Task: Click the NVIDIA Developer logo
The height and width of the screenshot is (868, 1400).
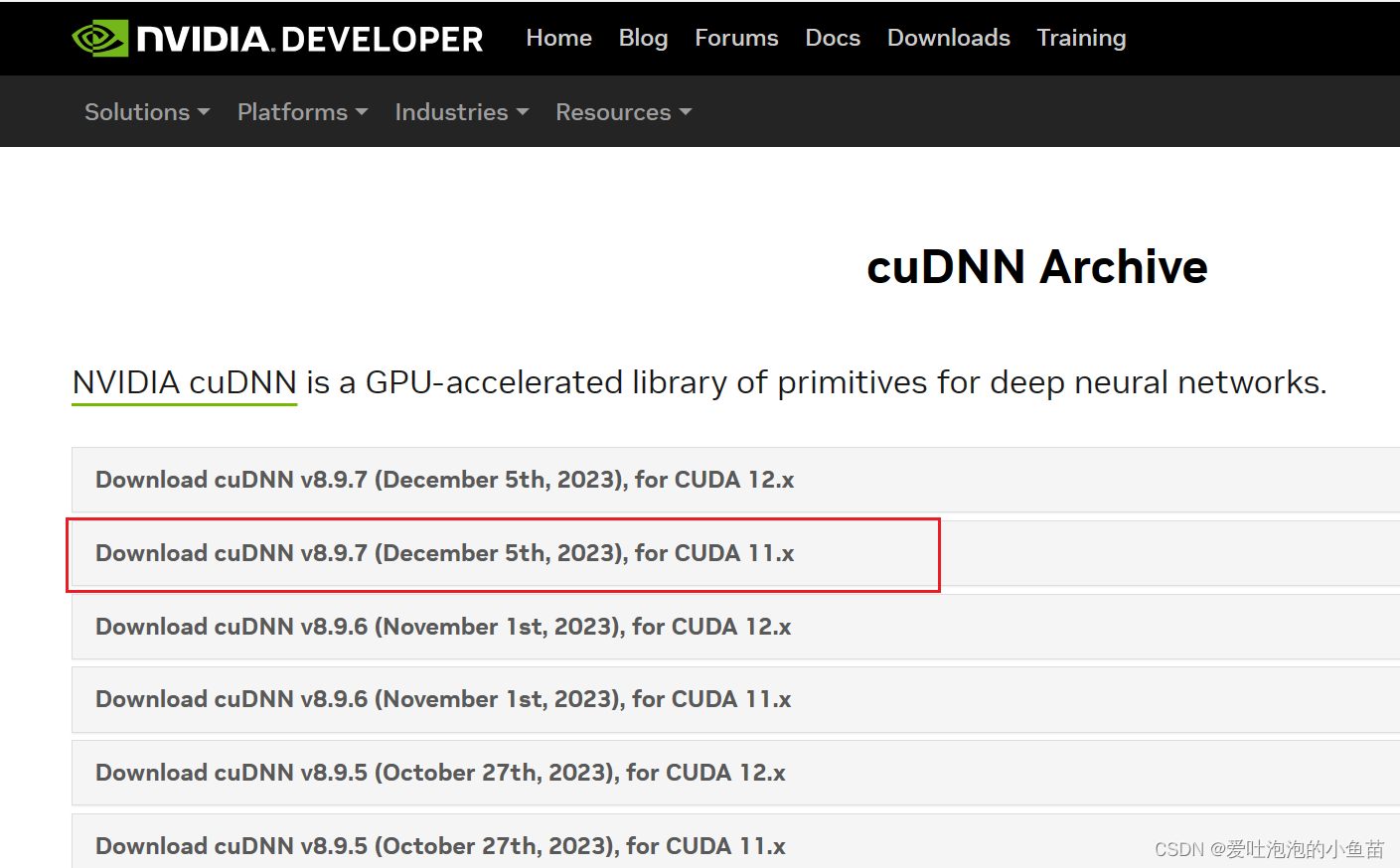Action: (x=277, y=39)
